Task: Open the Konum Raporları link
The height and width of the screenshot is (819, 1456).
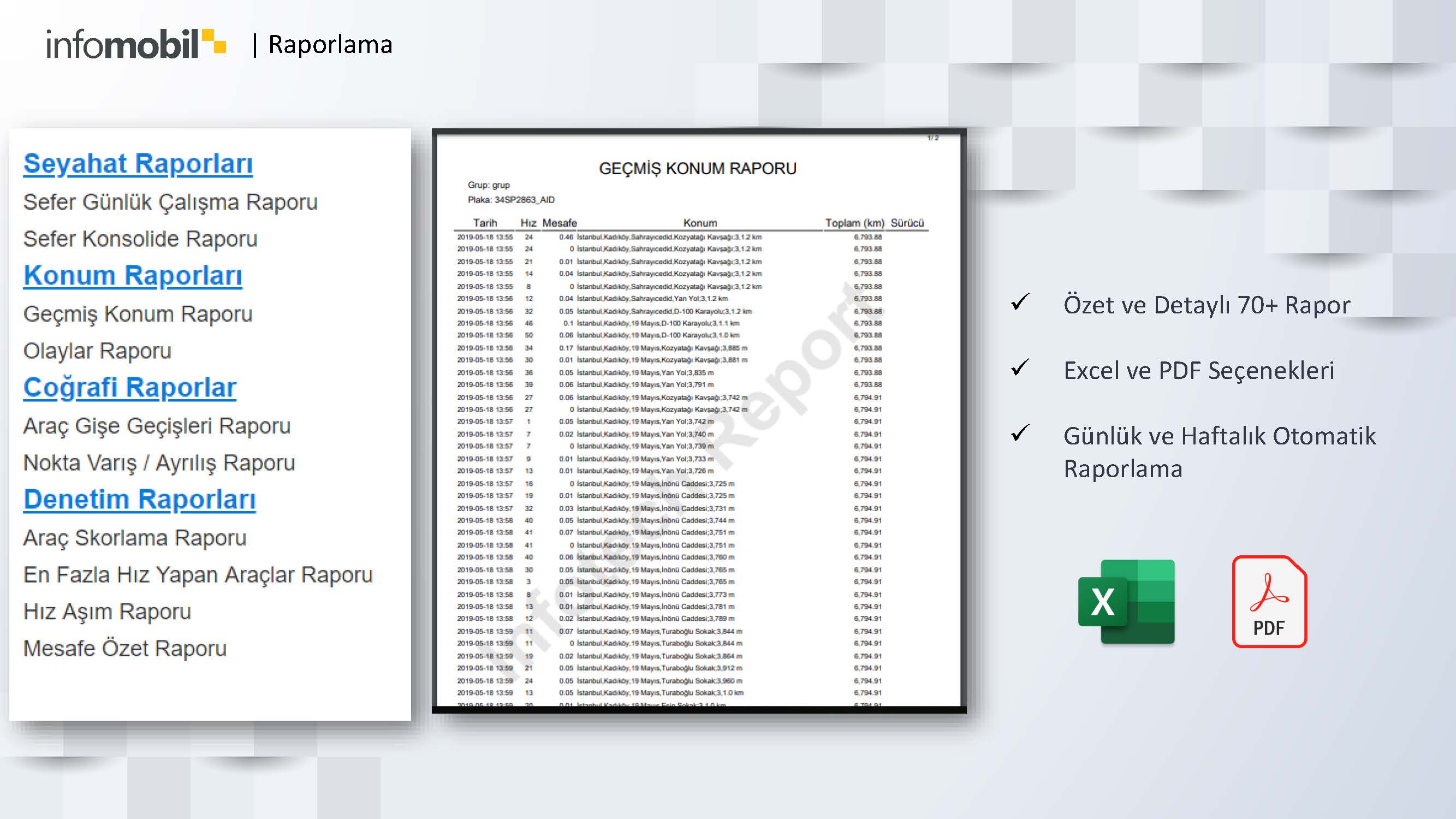Action: (133, 276)
